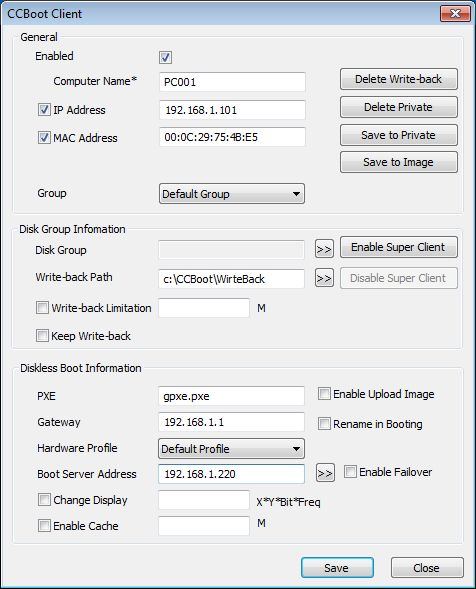The image size is (476, 589).
Task: Enable the Write-back Limitation checkbox
Action: tap(42, 308)
